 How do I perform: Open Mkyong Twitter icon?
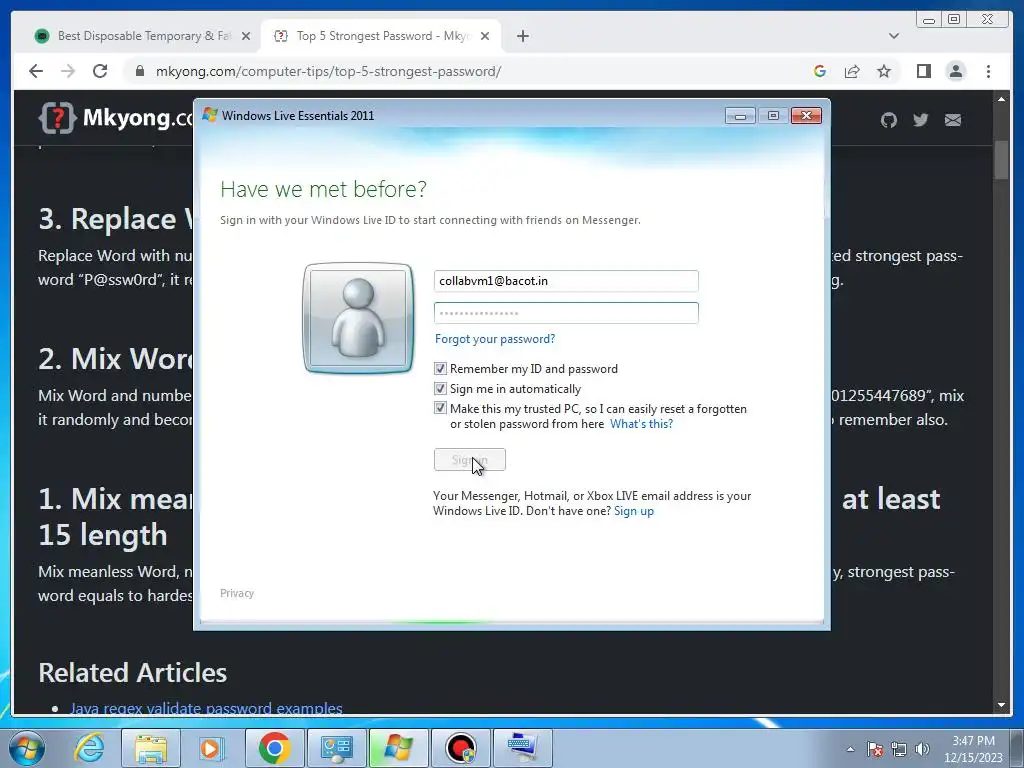(920, 120)
